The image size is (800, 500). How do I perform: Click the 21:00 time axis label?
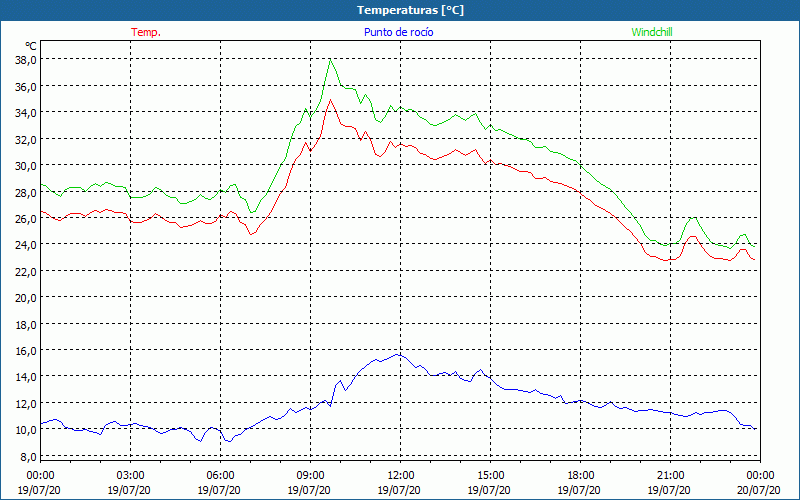tap(670, 476)
